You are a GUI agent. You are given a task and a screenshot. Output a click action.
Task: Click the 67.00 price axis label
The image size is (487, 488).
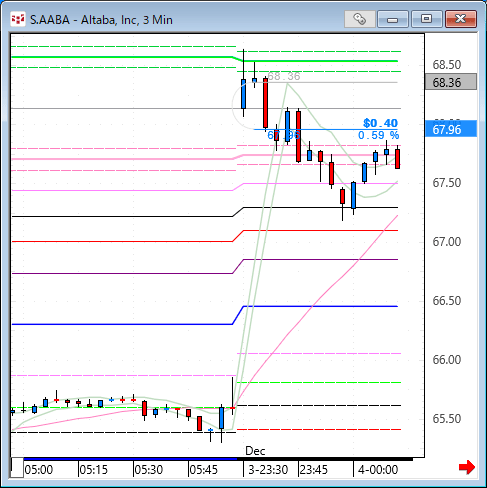coord(447,242)
